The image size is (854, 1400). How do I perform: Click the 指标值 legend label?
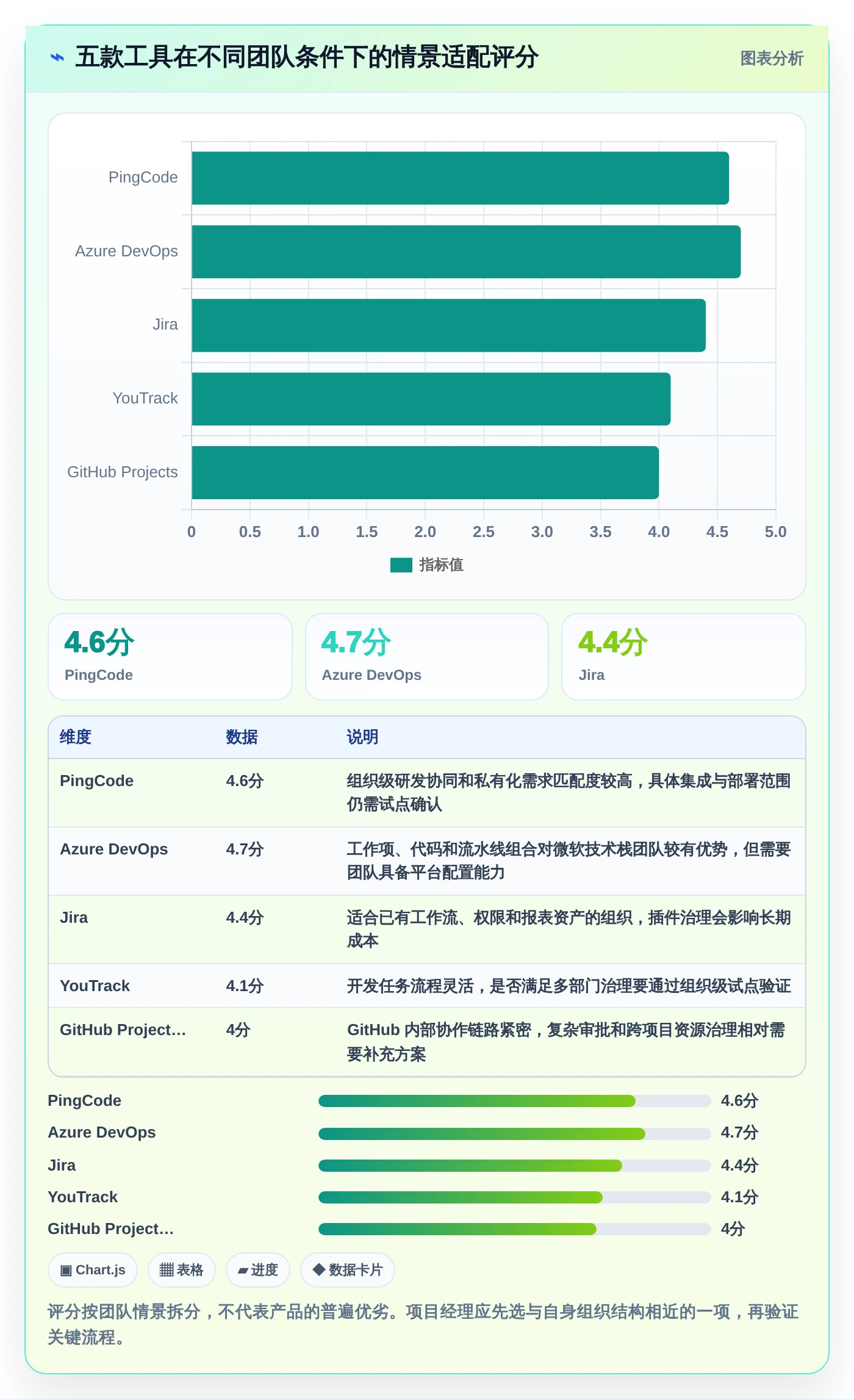441,565
